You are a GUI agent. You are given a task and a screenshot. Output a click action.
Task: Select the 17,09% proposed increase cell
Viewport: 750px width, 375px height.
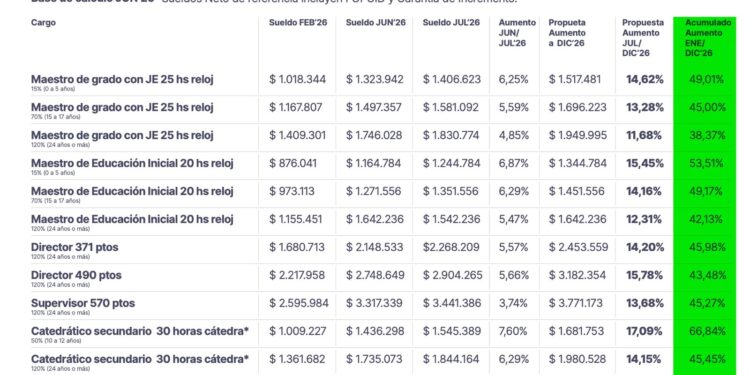pyautogui.click(x=645, y=331)
